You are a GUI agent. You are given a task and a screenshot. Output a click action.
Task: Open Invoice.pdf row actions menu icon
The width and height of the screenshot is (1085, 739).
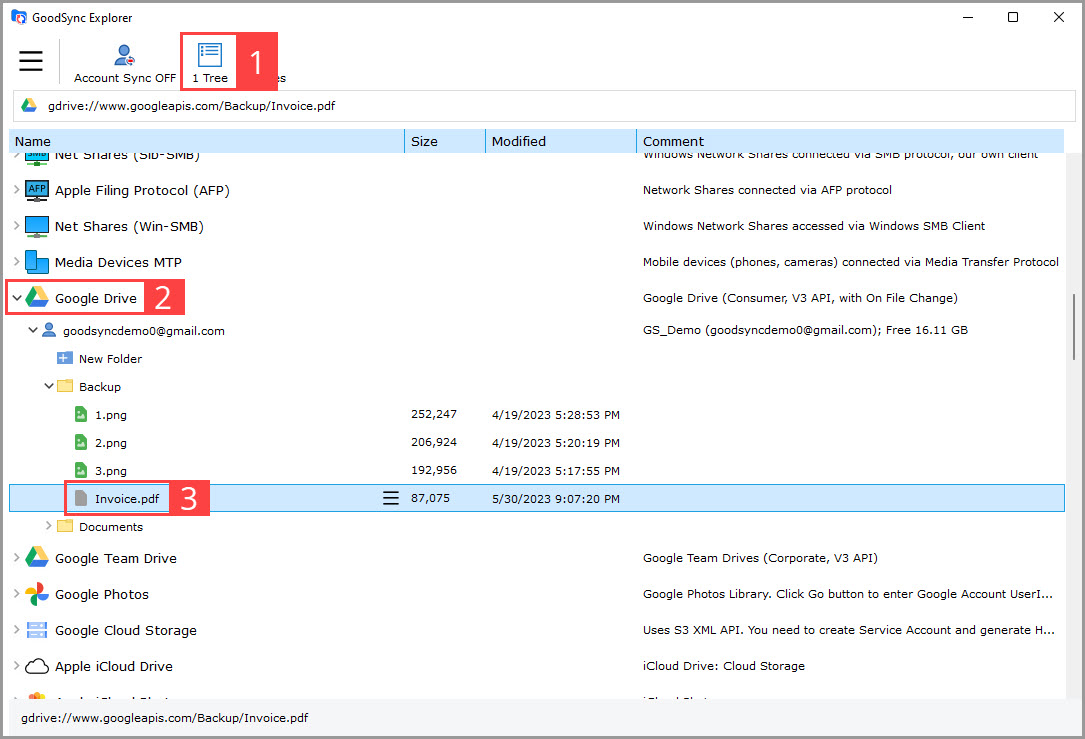click(x=391, y=498)
